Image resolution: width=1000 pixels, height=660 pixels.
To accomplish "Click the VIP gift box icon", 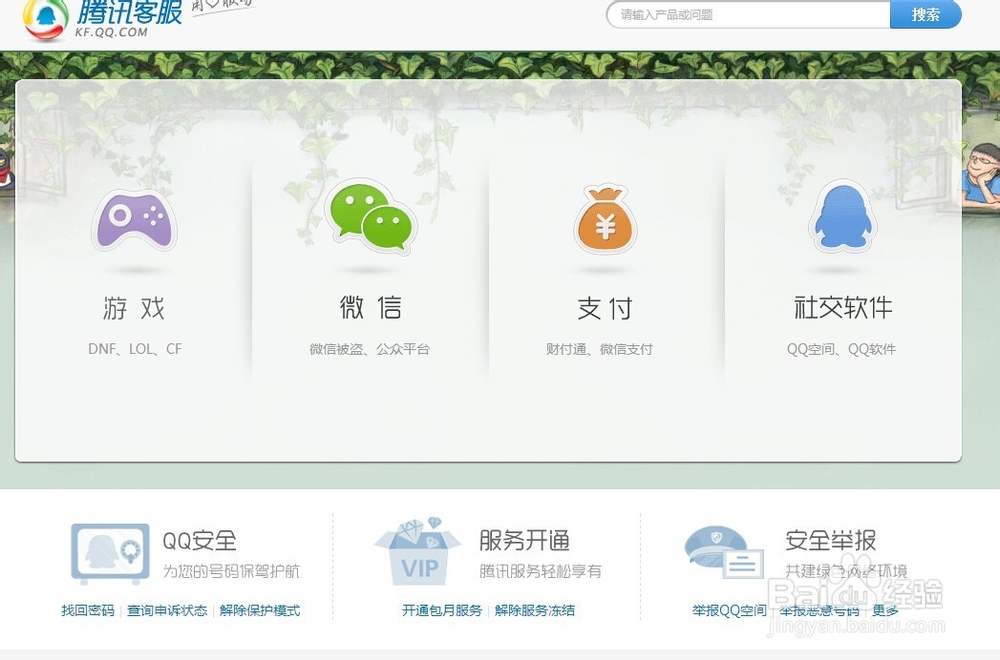I will pos(418,552).
